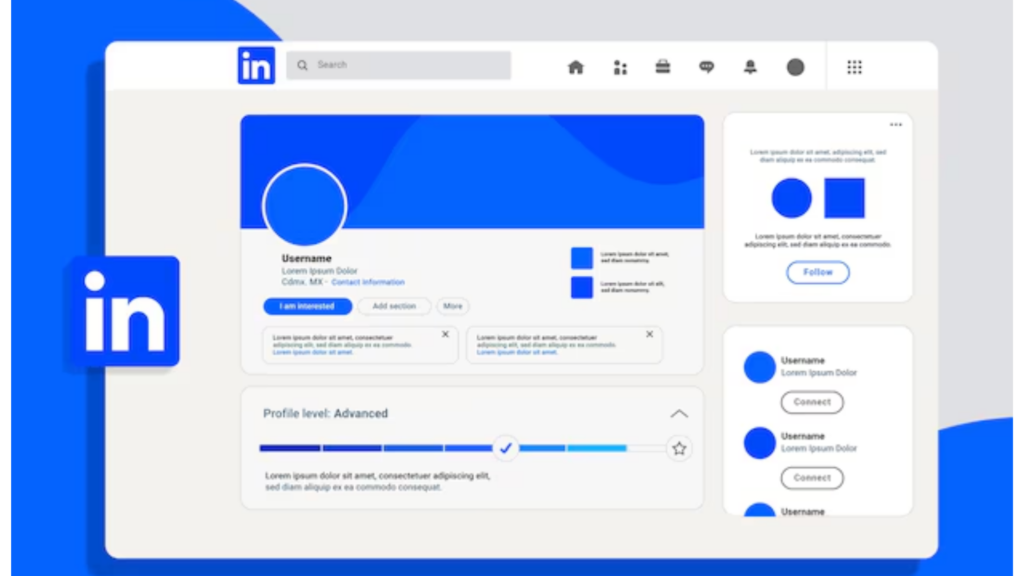Viewport: 1024px width, 576px height.
Task: Collapse the Profile level: Advanced section
Action: [x=679, y=413]
